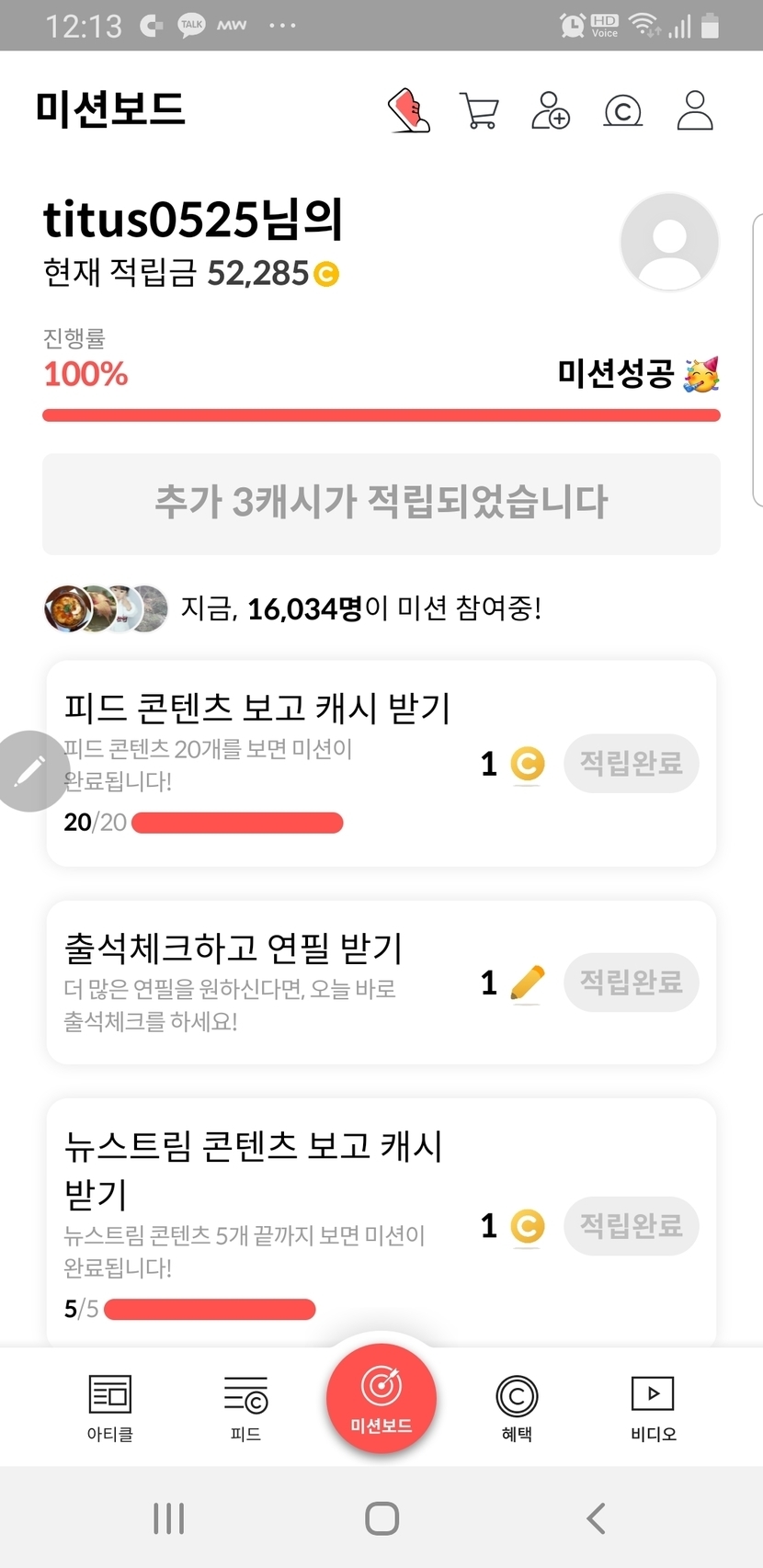Tap 적립완료 button for attendance check mission

(x=632, y=983)
